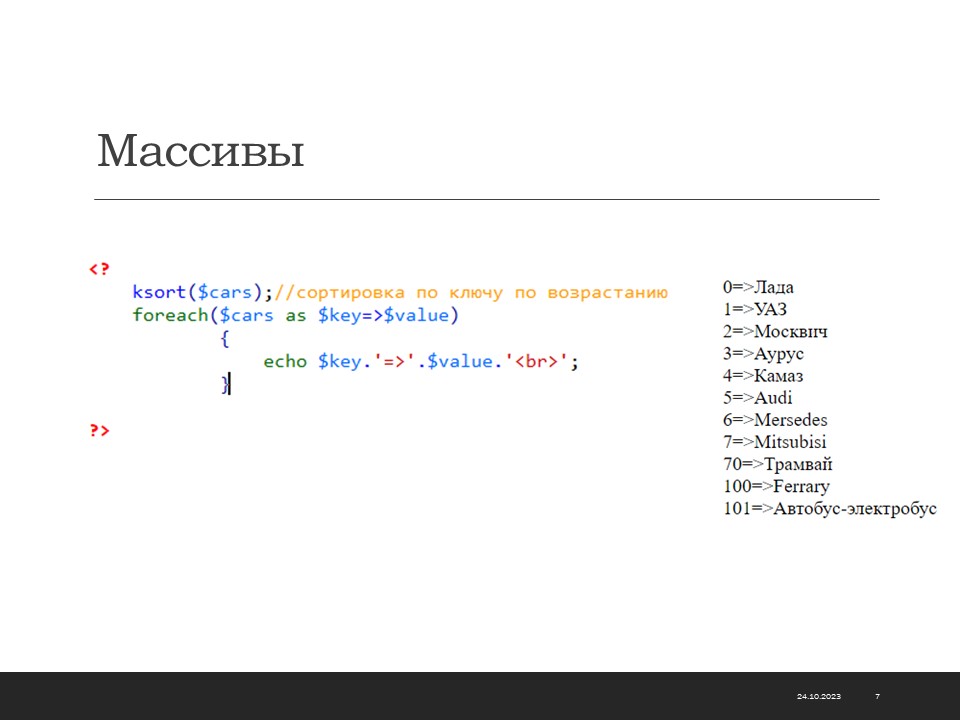Image resolution: width=960 pixels, height=720 pixels.
Task: Click the slide number 7 in footer
Action: tap(877, 696)
